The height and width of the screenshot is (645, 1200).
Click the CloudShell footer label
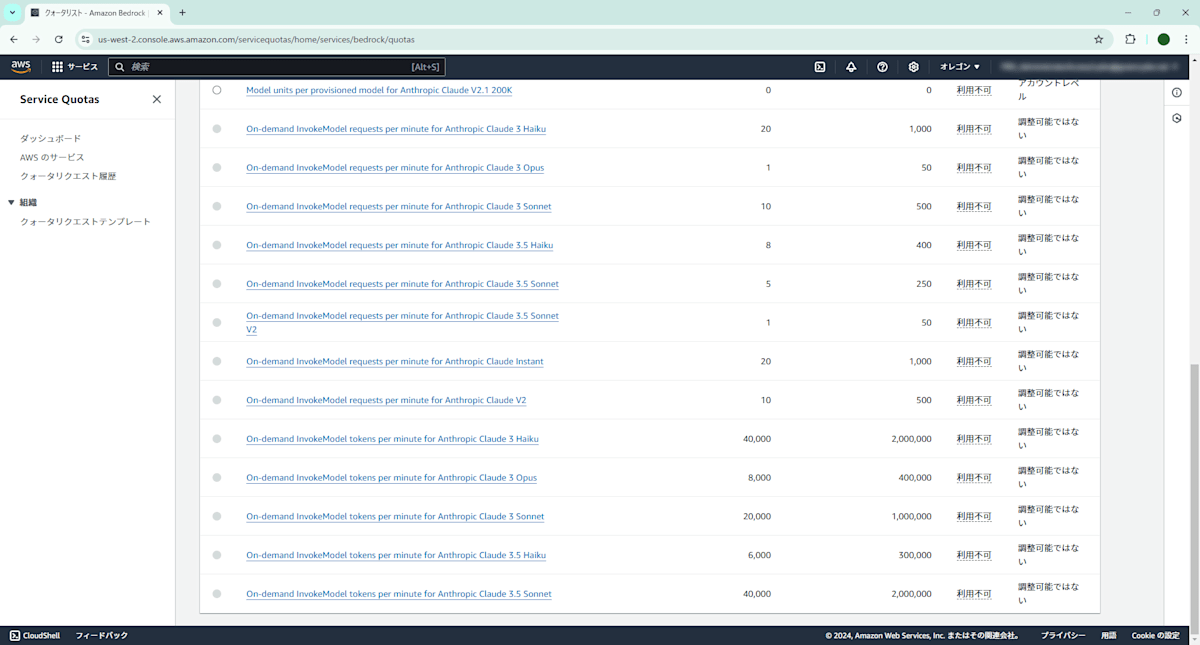coord(42,635)
